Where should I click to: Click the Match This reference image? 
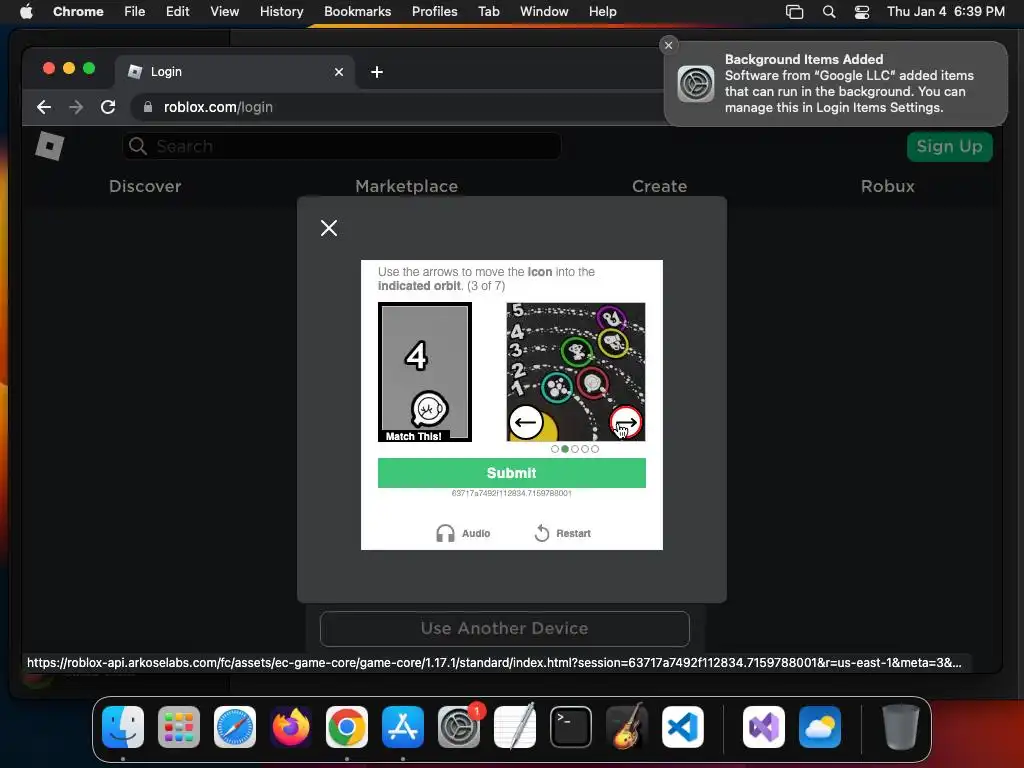[424, 372]
